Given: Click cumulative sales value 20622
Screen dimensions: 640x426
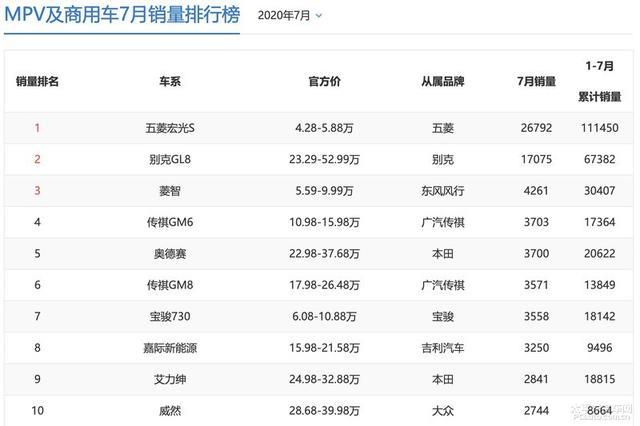Looking at the screenshot, I should [x=600, y=254].
